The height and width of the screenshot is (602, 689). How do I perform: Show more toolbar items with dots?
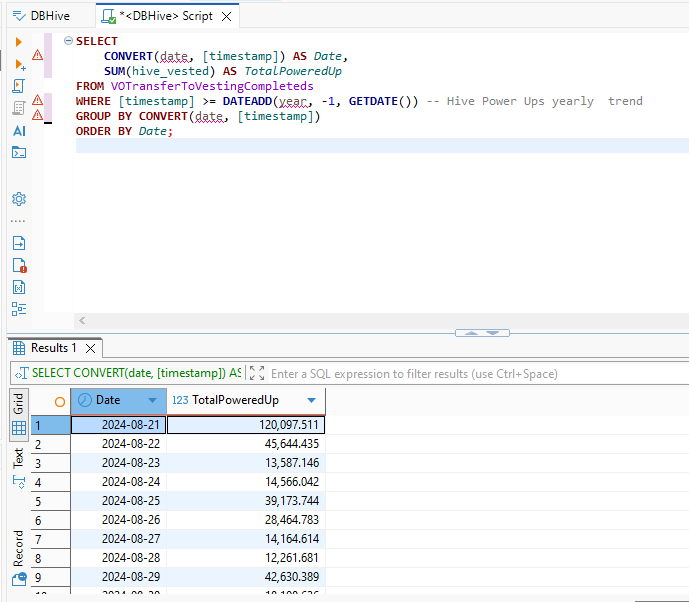18,221
